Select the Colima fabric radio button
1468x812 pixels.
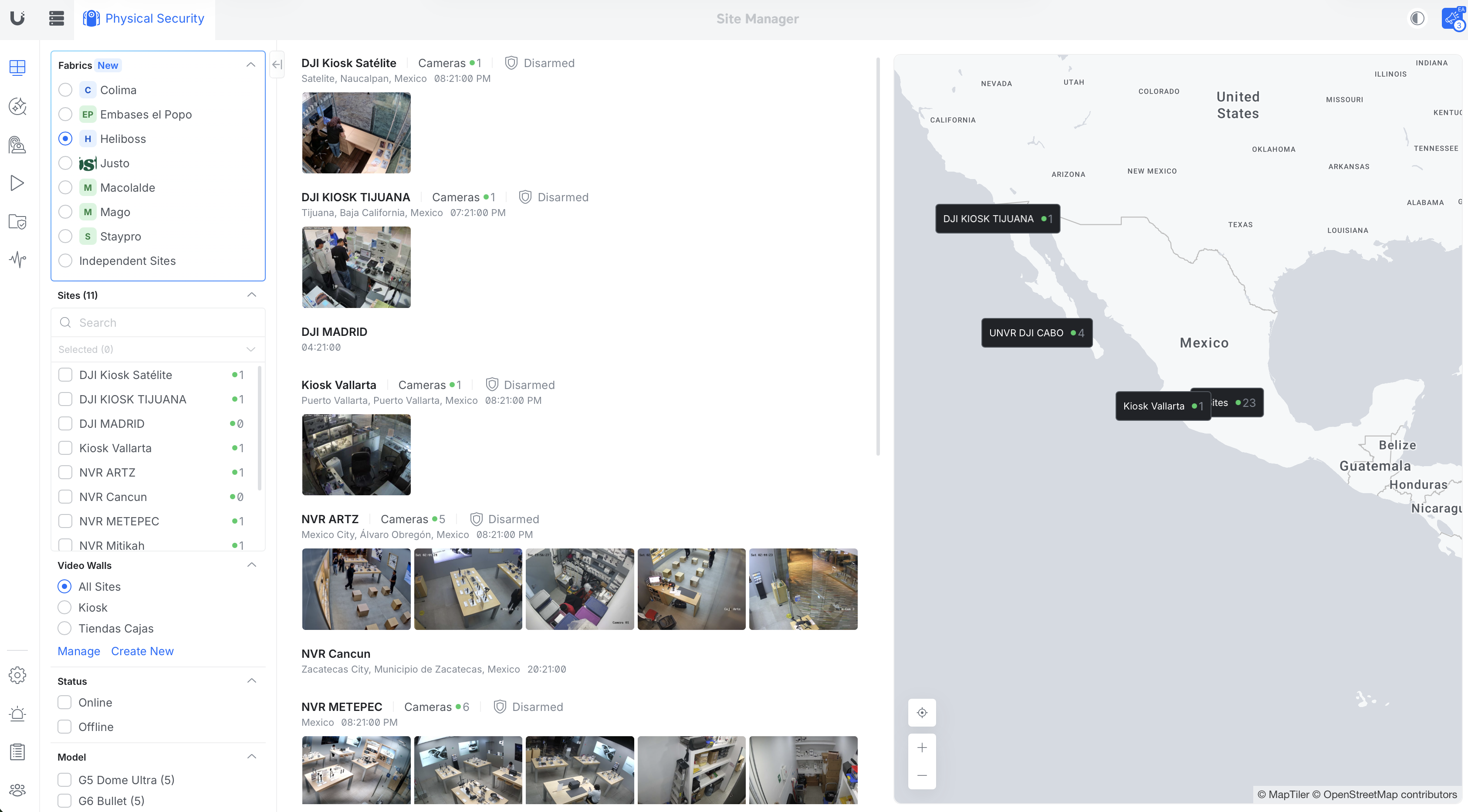(x=65, y=90)
